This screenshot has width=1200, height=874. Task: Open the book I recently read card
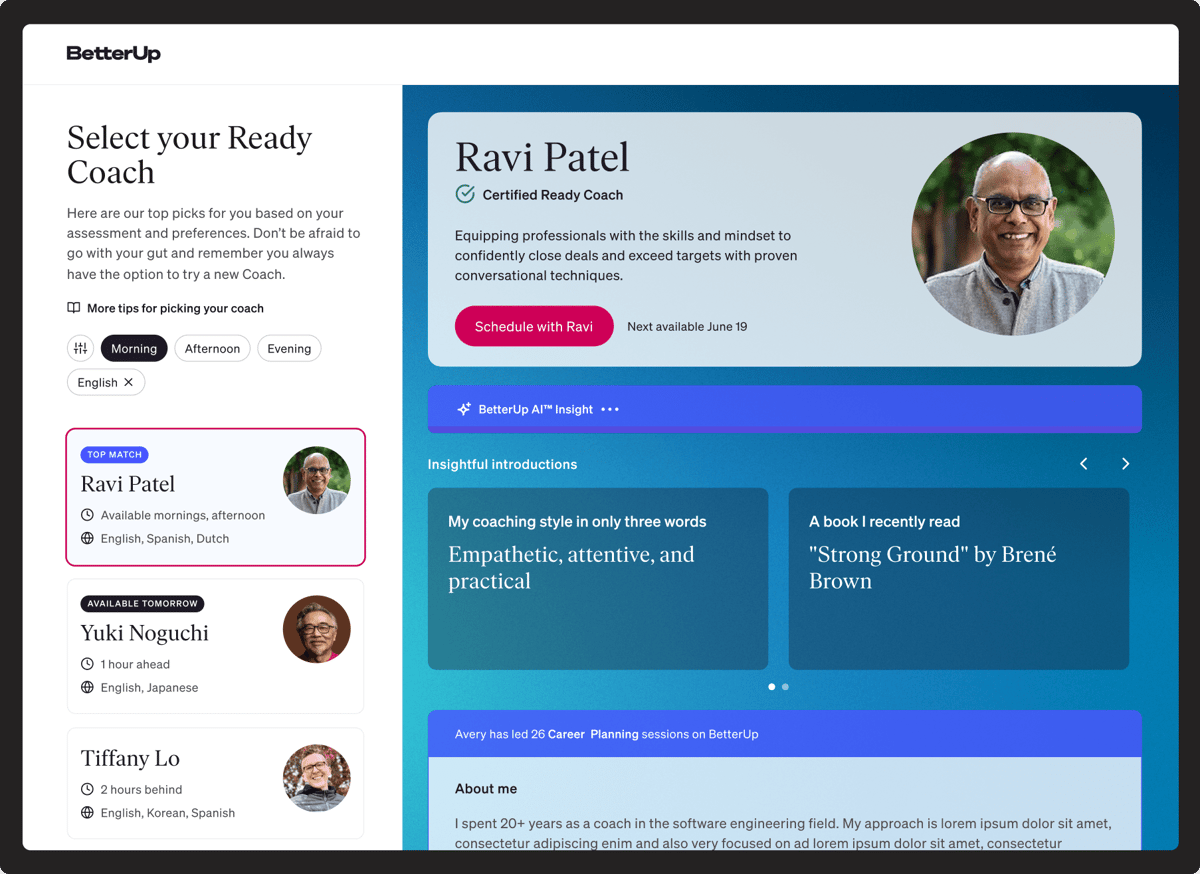coord(958,578)
